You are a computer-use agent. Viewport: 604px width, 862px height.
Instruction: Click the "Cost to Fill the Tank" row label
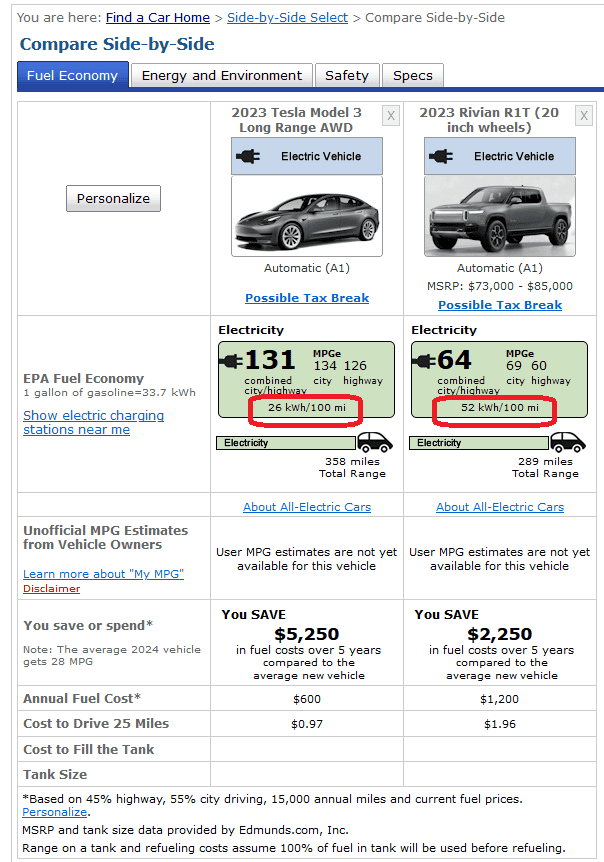click(88, 750)
